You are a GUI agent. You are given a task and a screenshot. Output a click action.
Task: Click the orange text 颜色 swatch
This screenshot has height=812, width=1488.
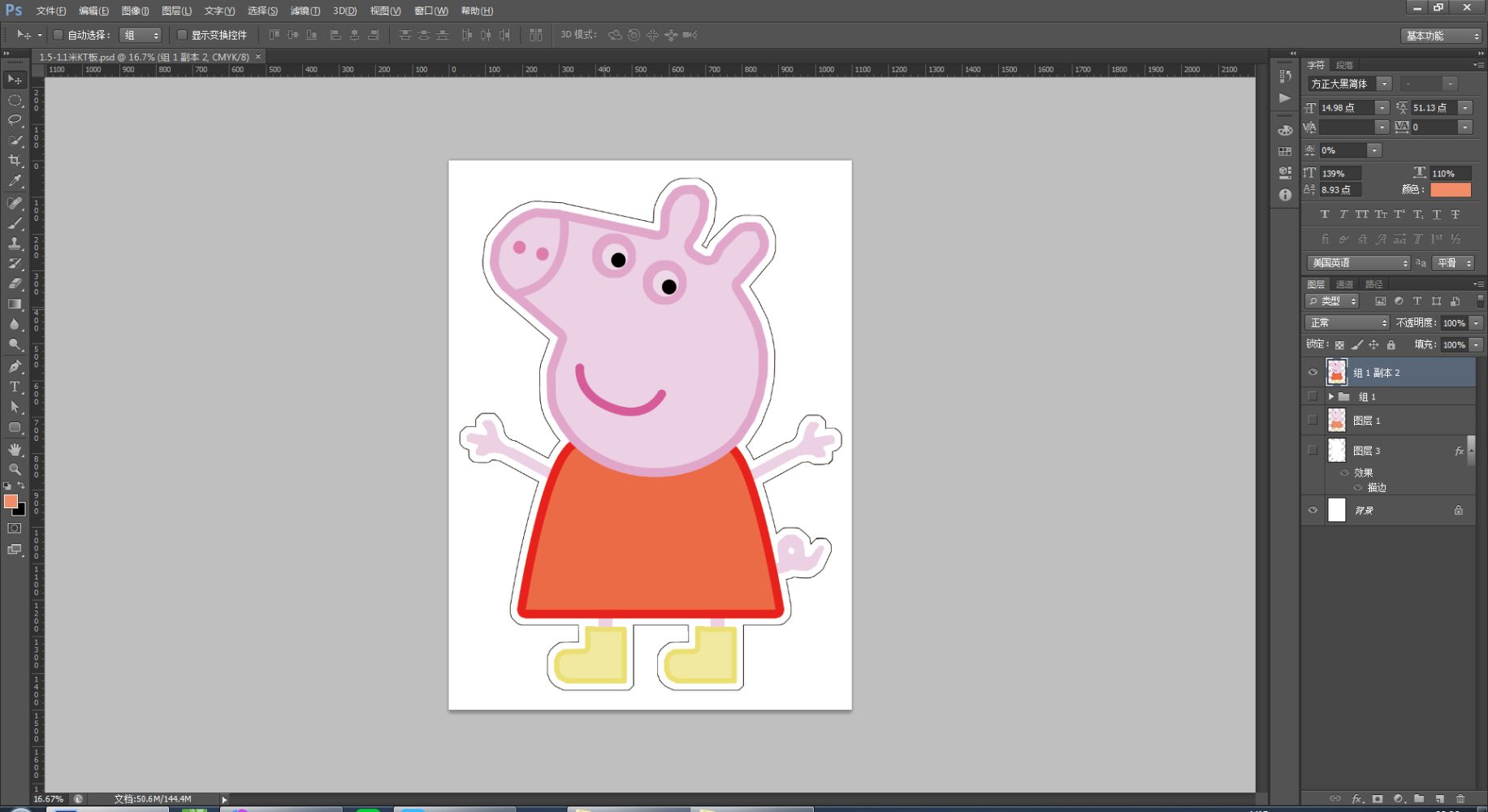tap(1450, 189)
